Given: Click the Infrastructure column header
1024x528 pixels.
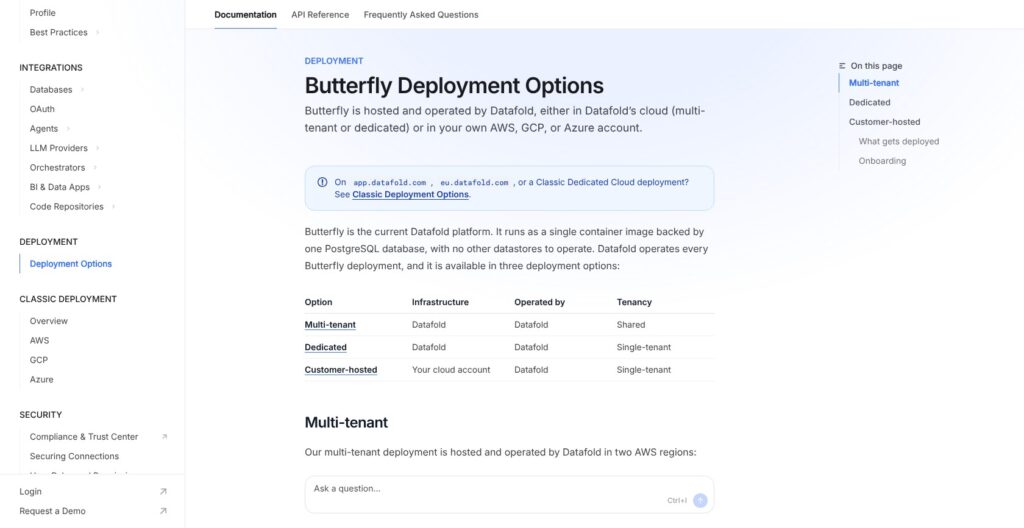Looking at the screenshot, I should point(440,302).
